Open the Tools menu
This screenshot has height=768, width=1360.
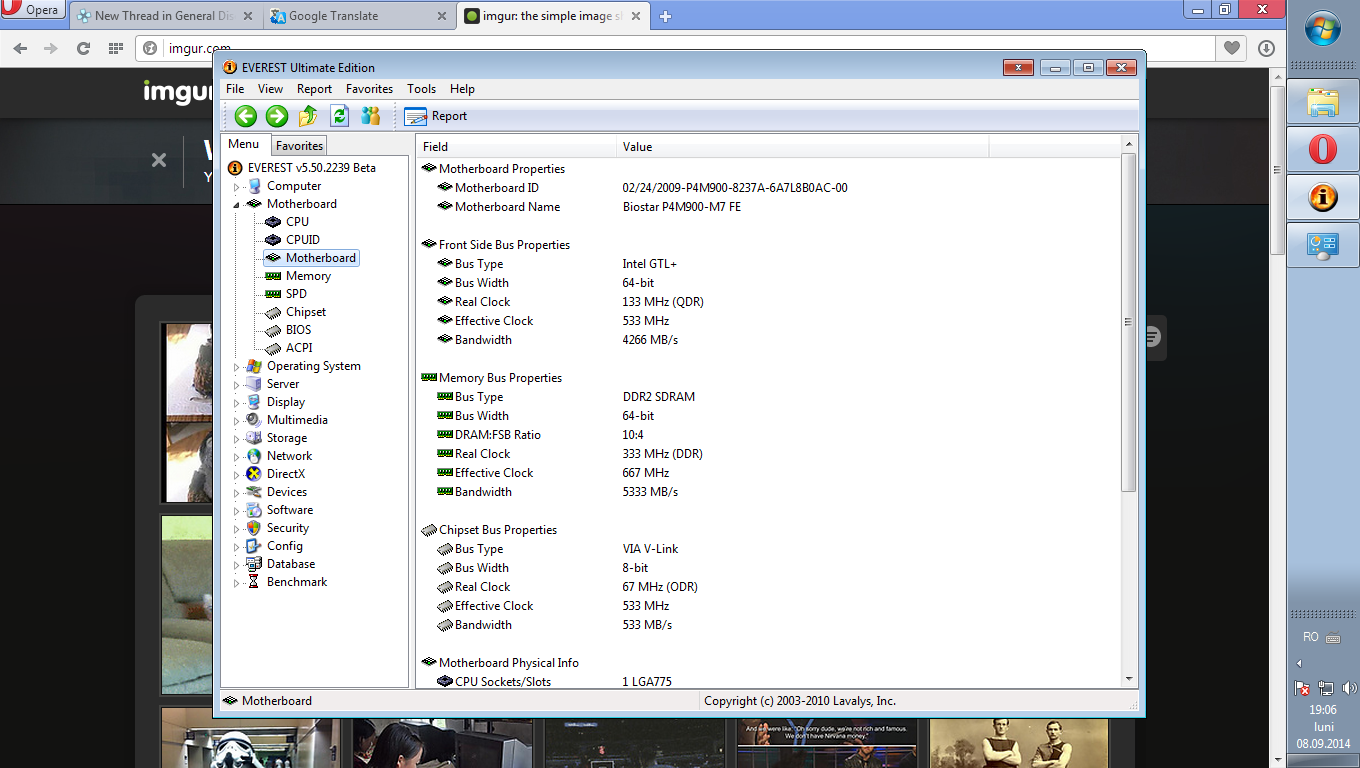(x=421, y=89)
